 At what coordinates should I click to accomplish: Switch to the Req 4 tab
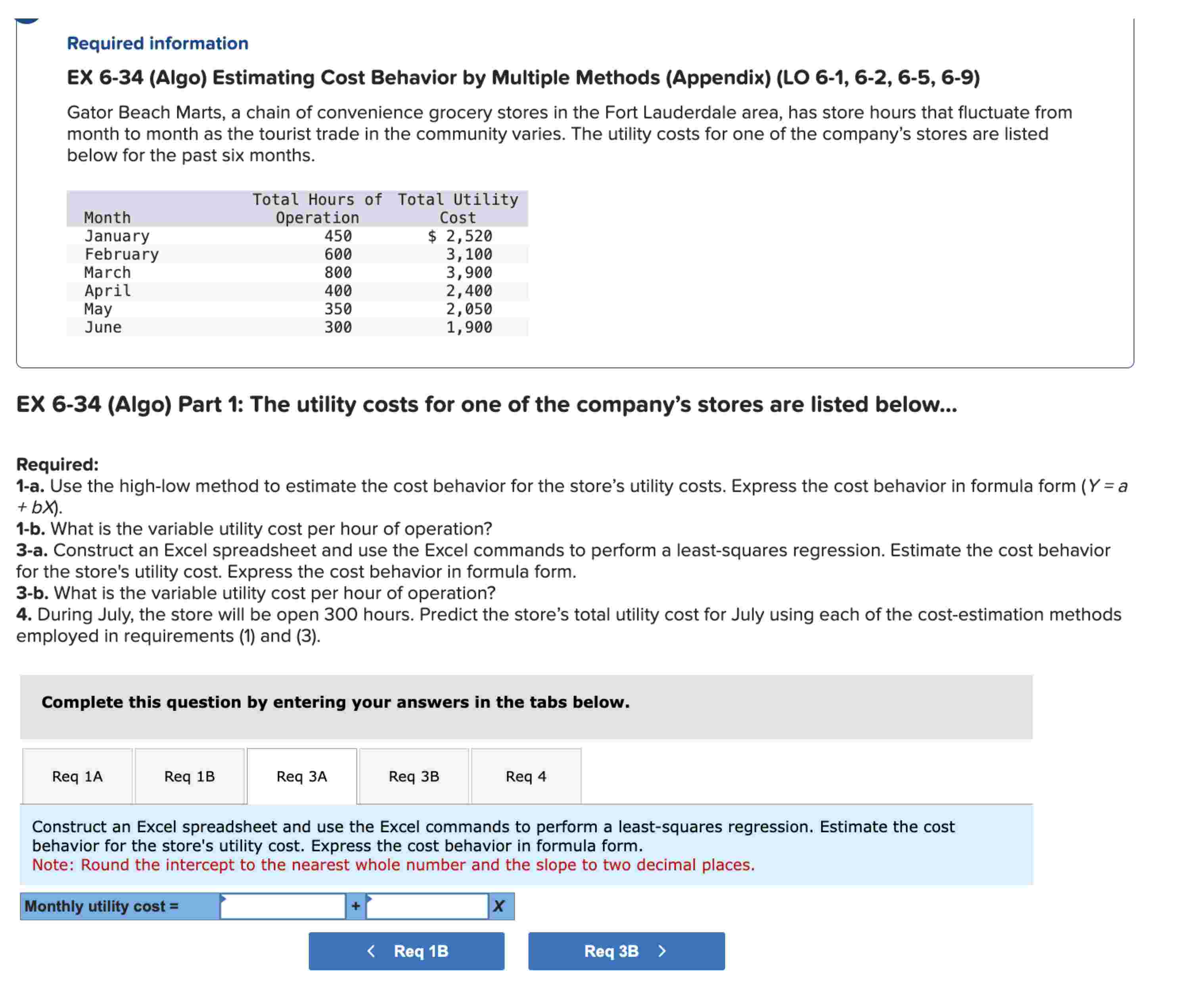(526, 776)
